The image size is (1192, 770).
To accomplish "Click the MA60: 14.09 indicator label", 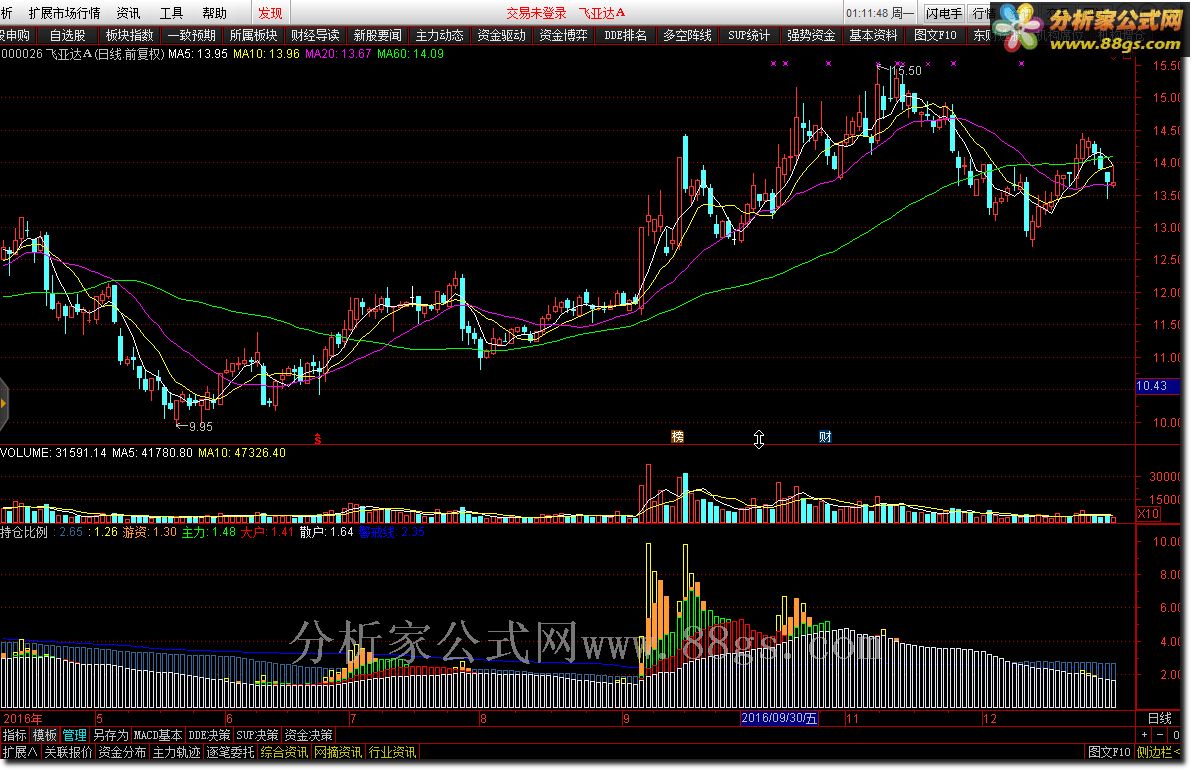I will (411, 54).
